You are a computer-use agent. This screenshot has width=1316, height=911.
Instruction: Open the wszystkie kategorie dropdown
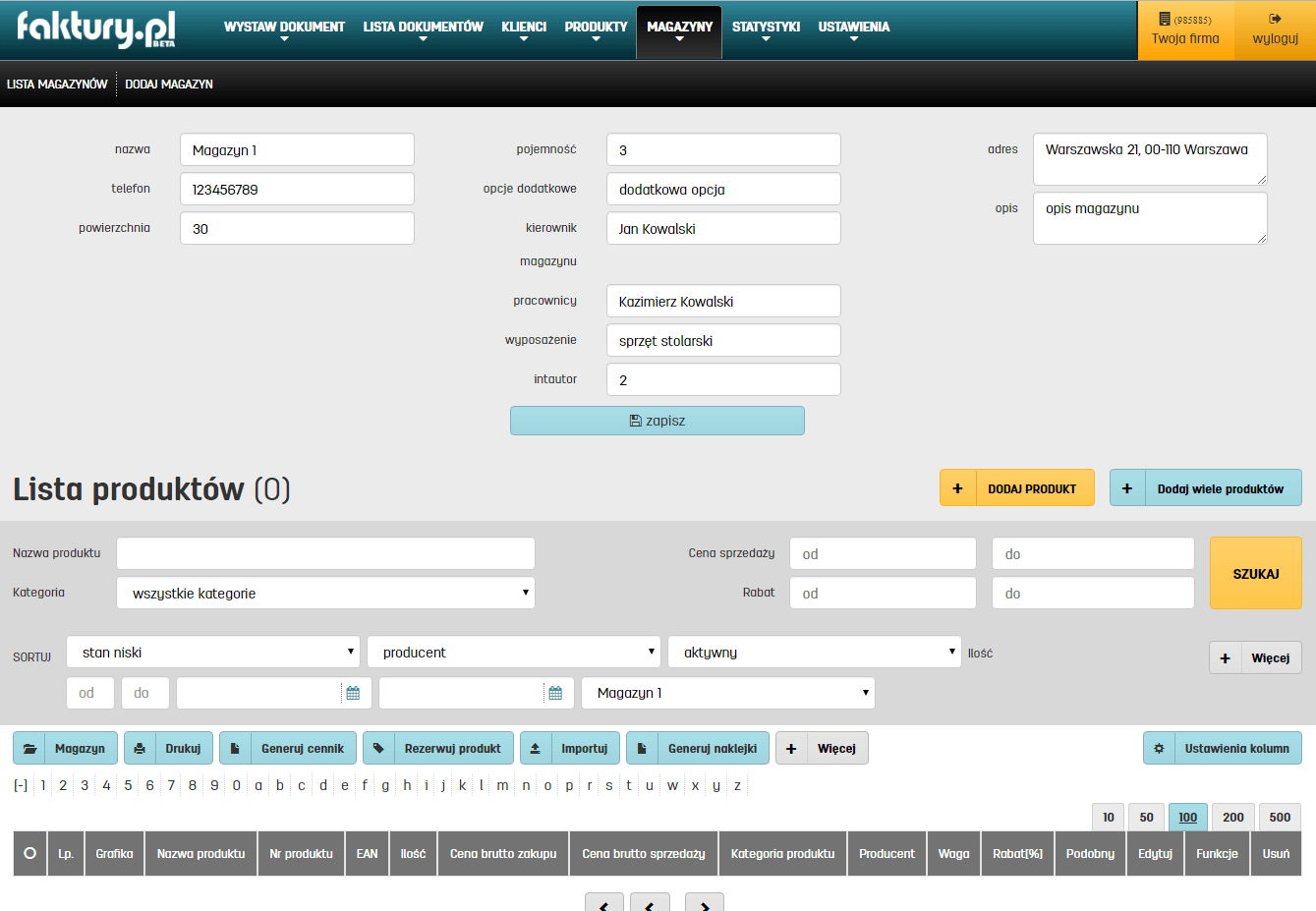pyautogui.click(x=324, y=593)
